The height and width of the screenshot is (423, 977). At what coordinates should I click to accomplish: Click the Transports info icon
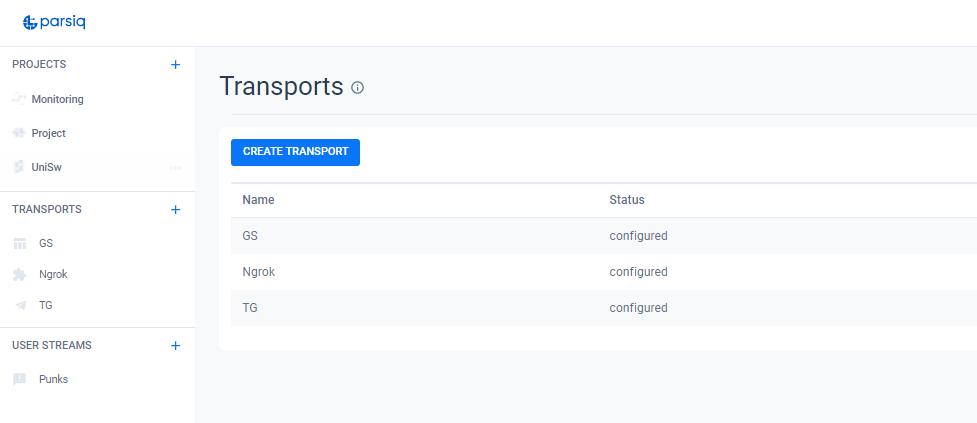[358, 88]
